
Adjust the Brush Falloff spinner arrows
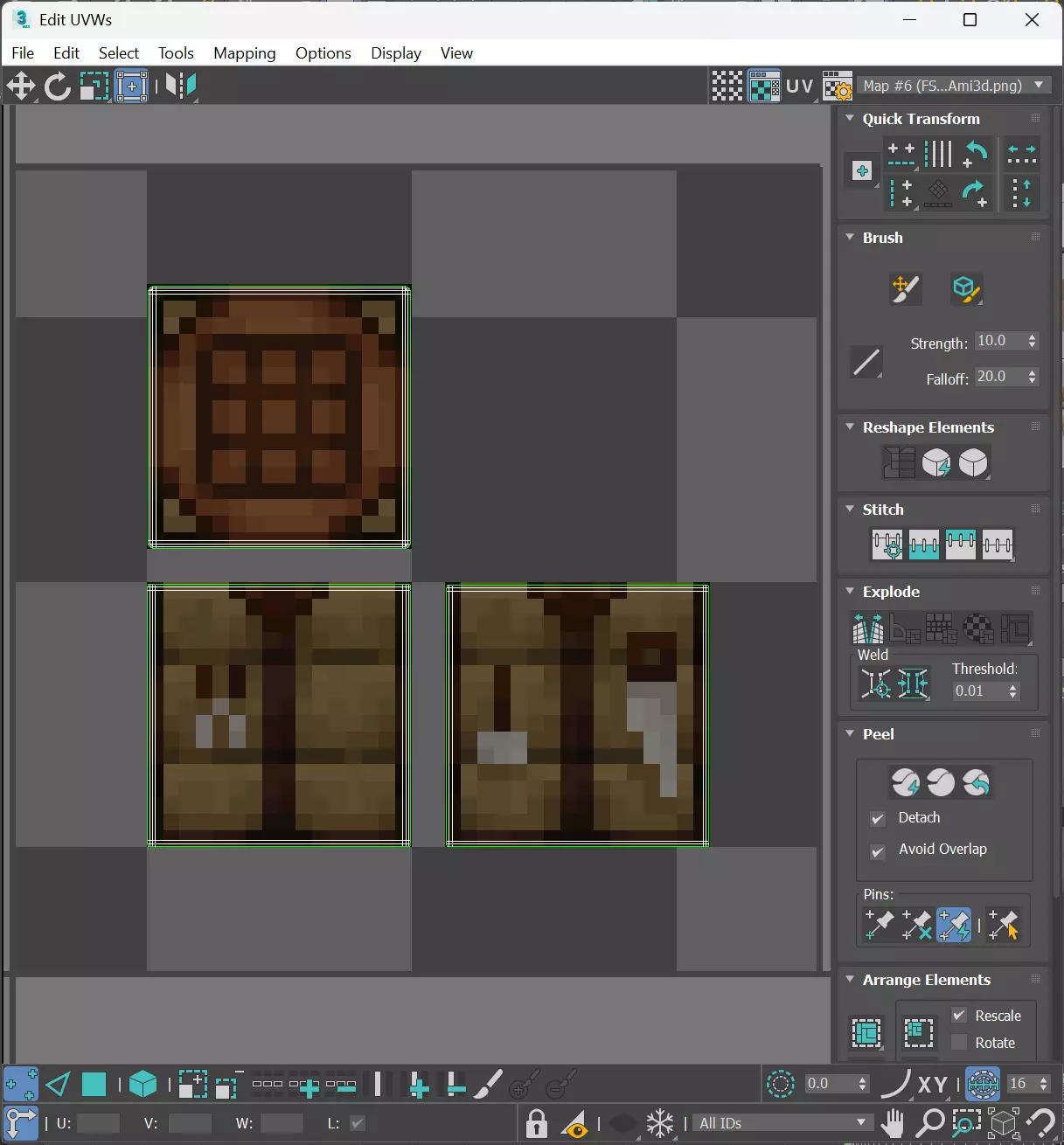1033,377
